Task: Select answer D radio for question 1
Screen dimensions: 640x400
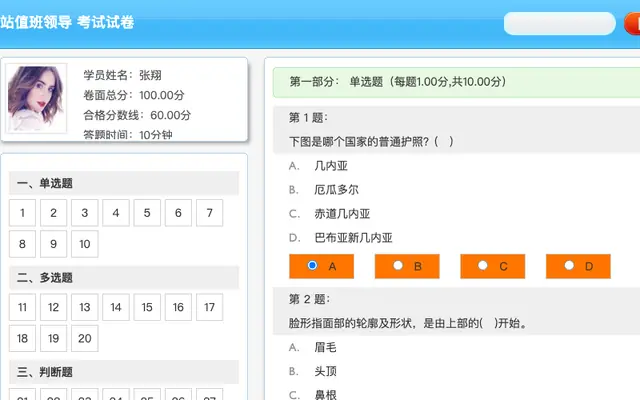Action: tap(569, 265)
